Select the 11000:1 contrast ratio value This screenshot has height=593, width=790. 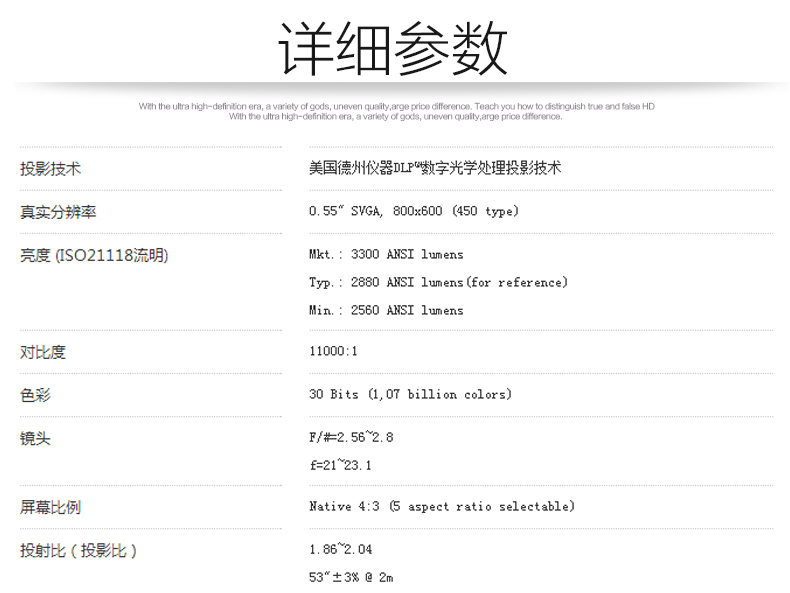[333, 352]
